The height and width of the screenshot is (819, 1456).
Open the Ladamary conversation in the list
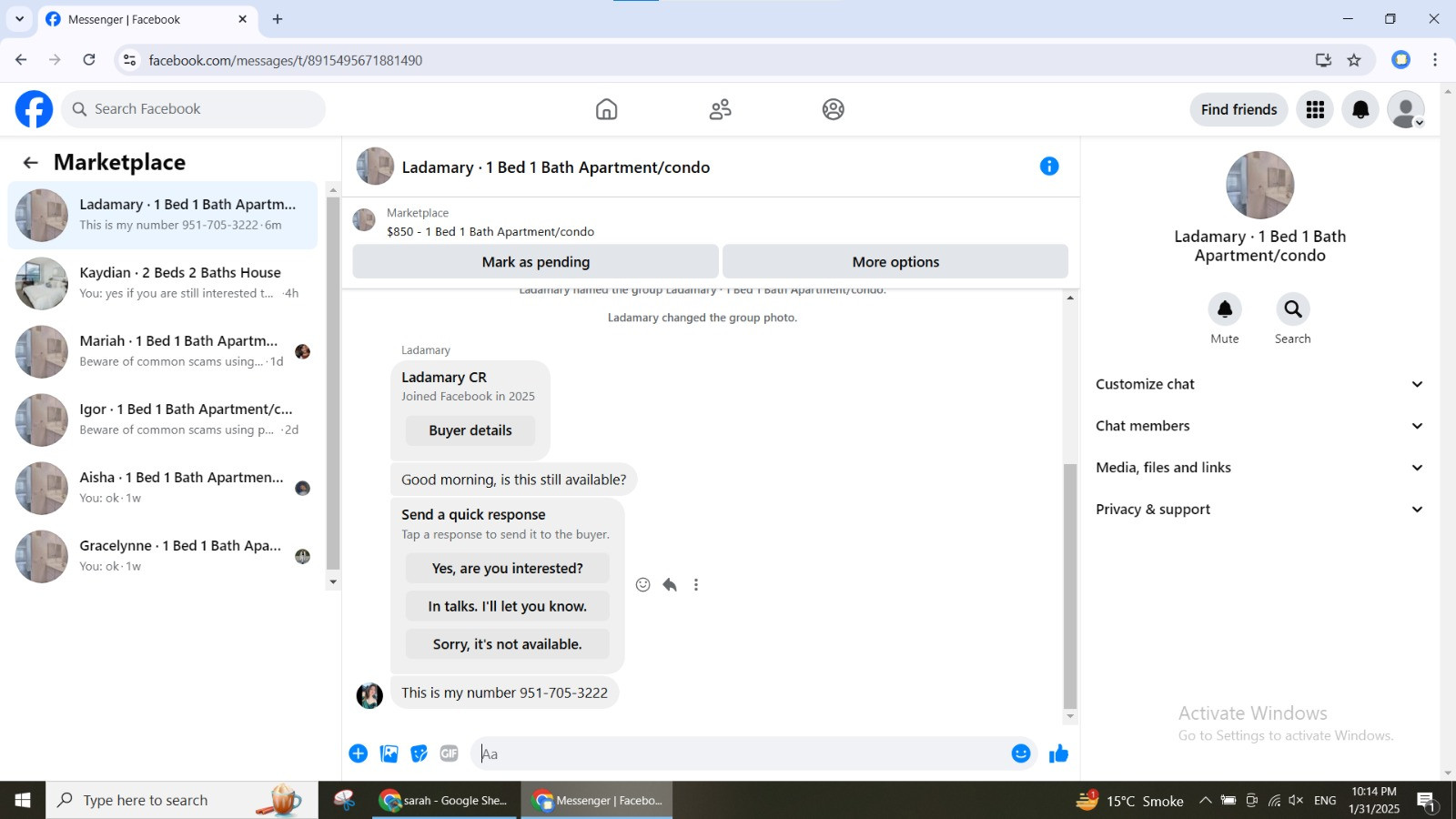pyautogui.click(x=163, y=215)
